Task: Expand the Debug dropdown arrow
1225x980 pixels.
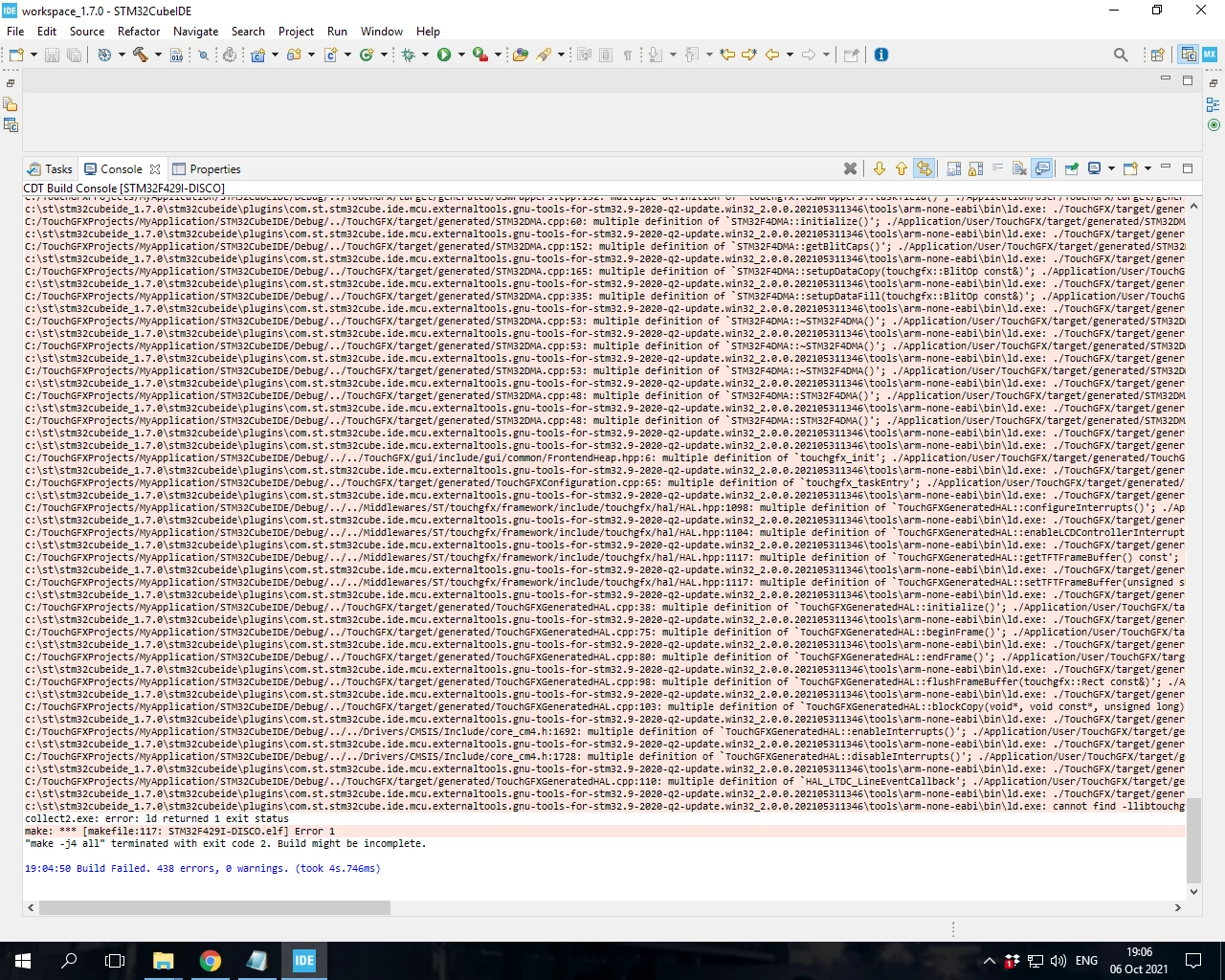Action: (425, 55)
